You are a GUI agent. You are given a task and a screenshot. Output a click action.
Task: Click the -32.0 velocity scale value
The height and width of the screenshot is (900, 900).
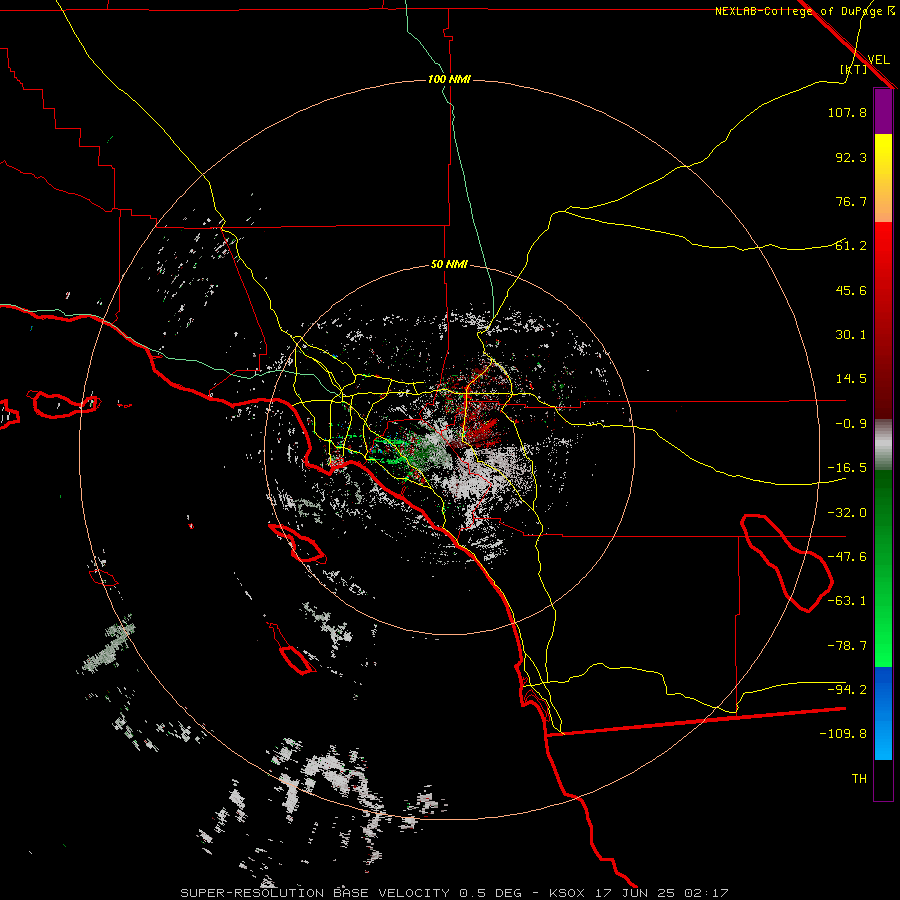[x=847, y=513]
